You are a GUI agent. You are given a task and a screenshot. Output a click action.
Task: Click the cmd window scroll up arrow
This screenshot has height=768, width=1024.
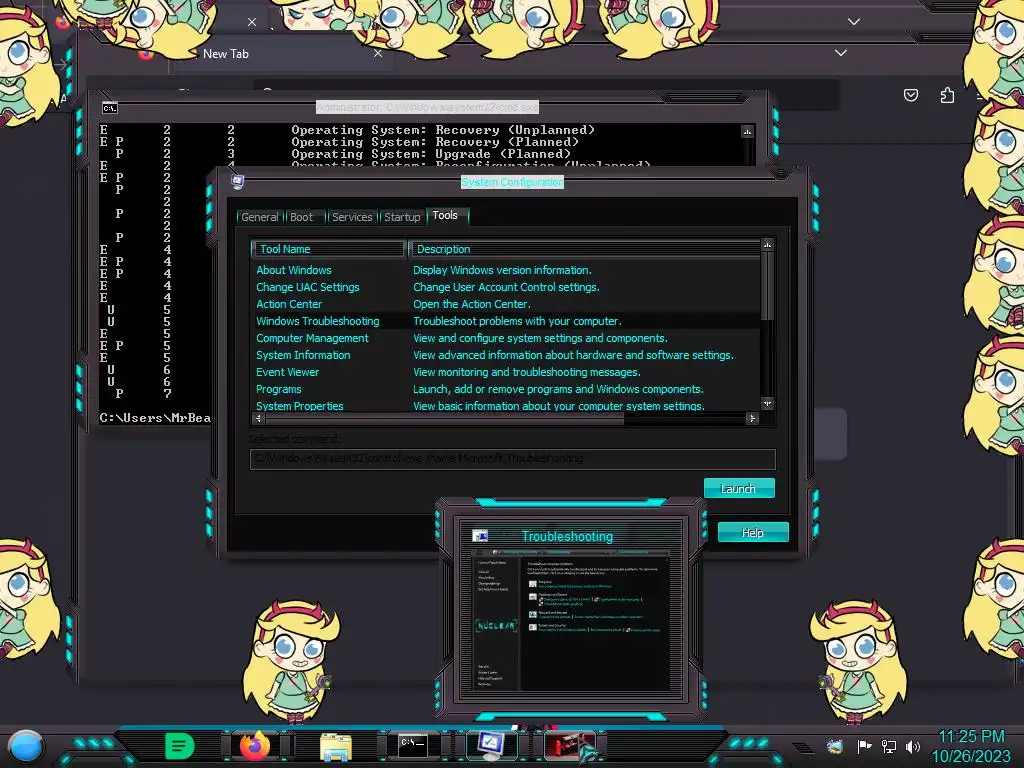coord(748,132)
